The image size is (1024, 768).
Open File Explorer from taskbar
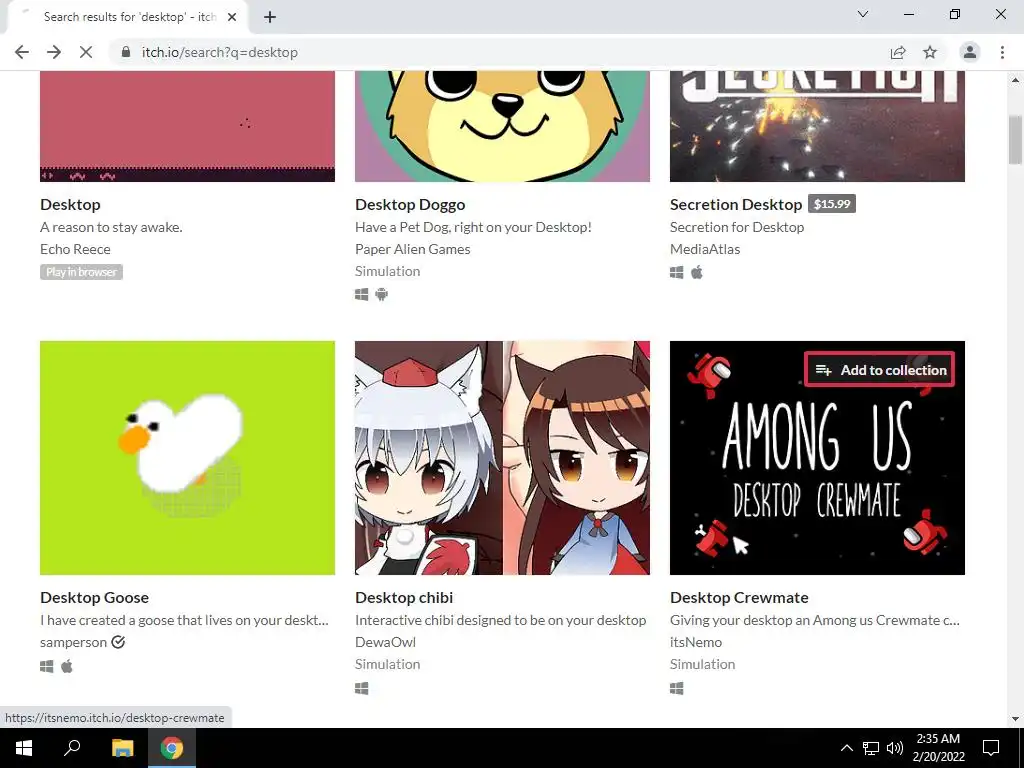(122, 748)
